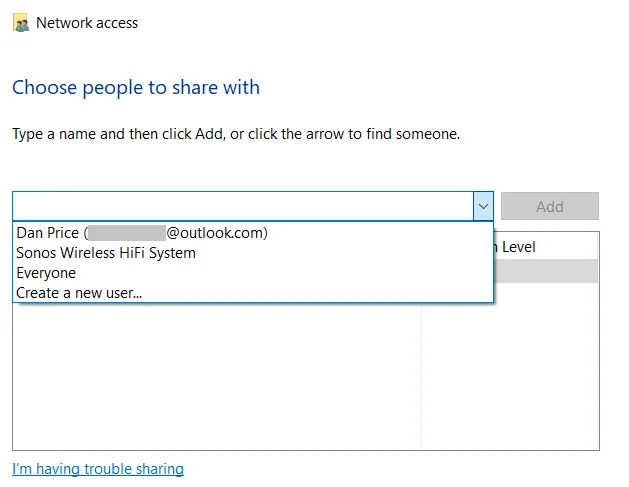Screen dimensions: 629x487
Task: Click empty space in the name list
Action: tap(217, 377)
